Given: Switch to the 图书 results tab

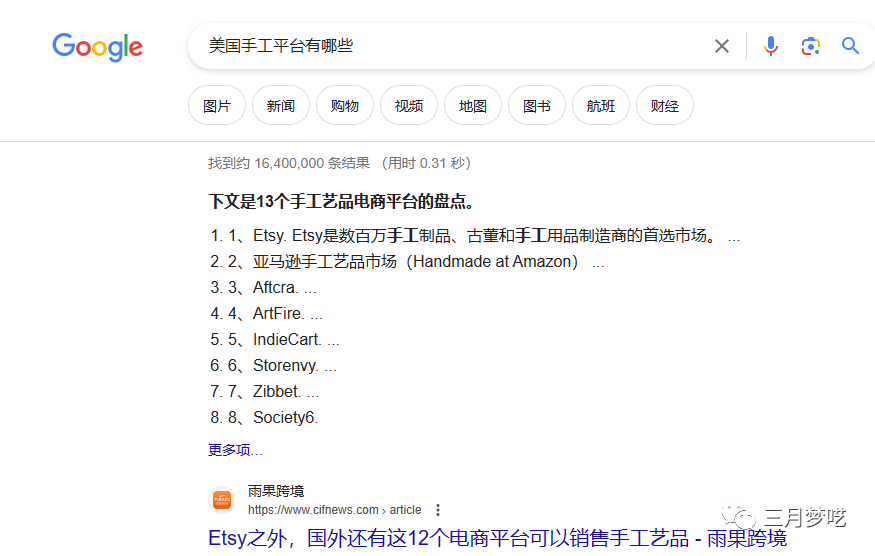Looking at the screenshot, I should (x=537, y=106).
